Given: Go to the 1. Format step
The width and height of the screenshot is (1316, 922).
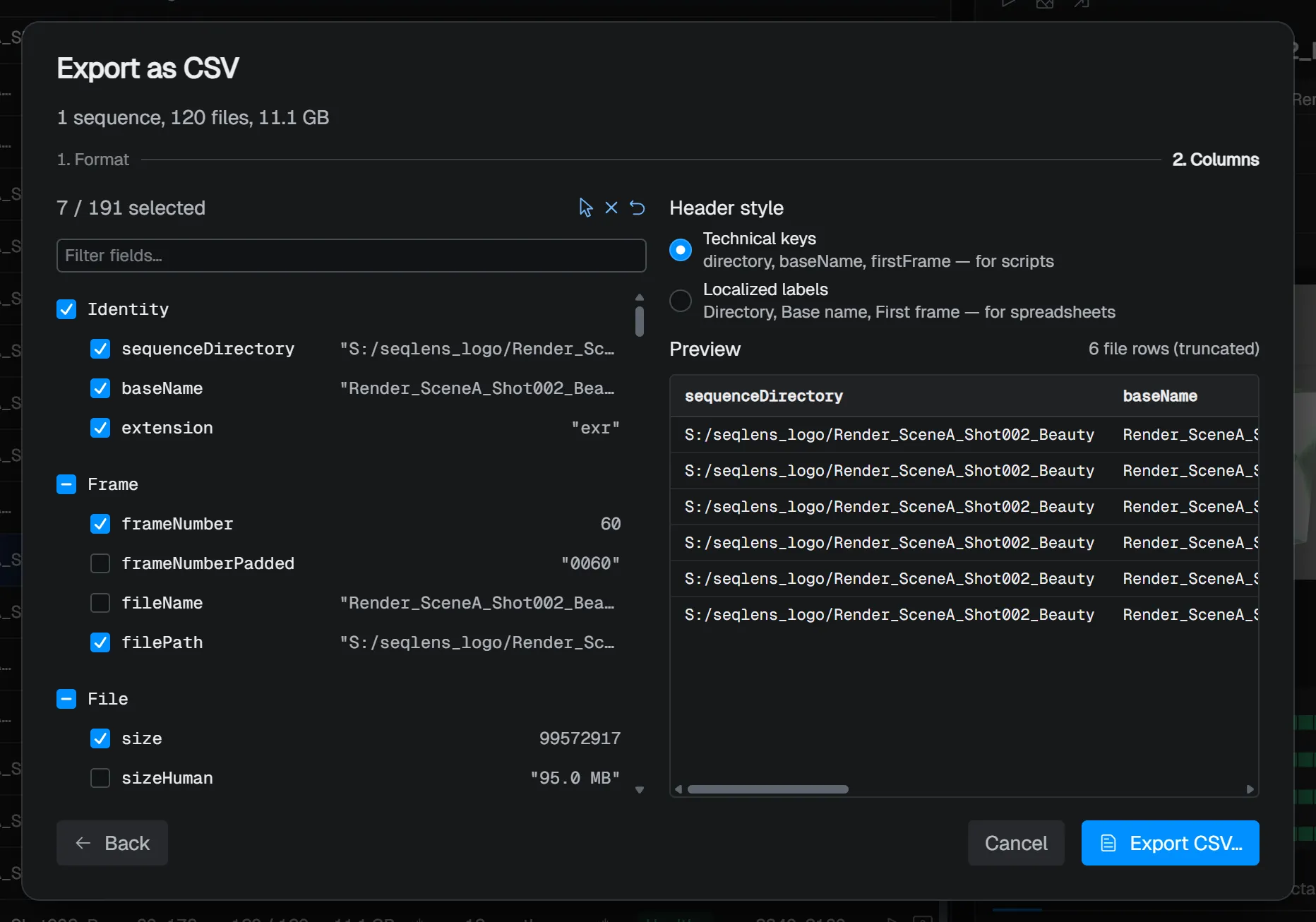Looking at the screenshot, I should coord(93,160).
